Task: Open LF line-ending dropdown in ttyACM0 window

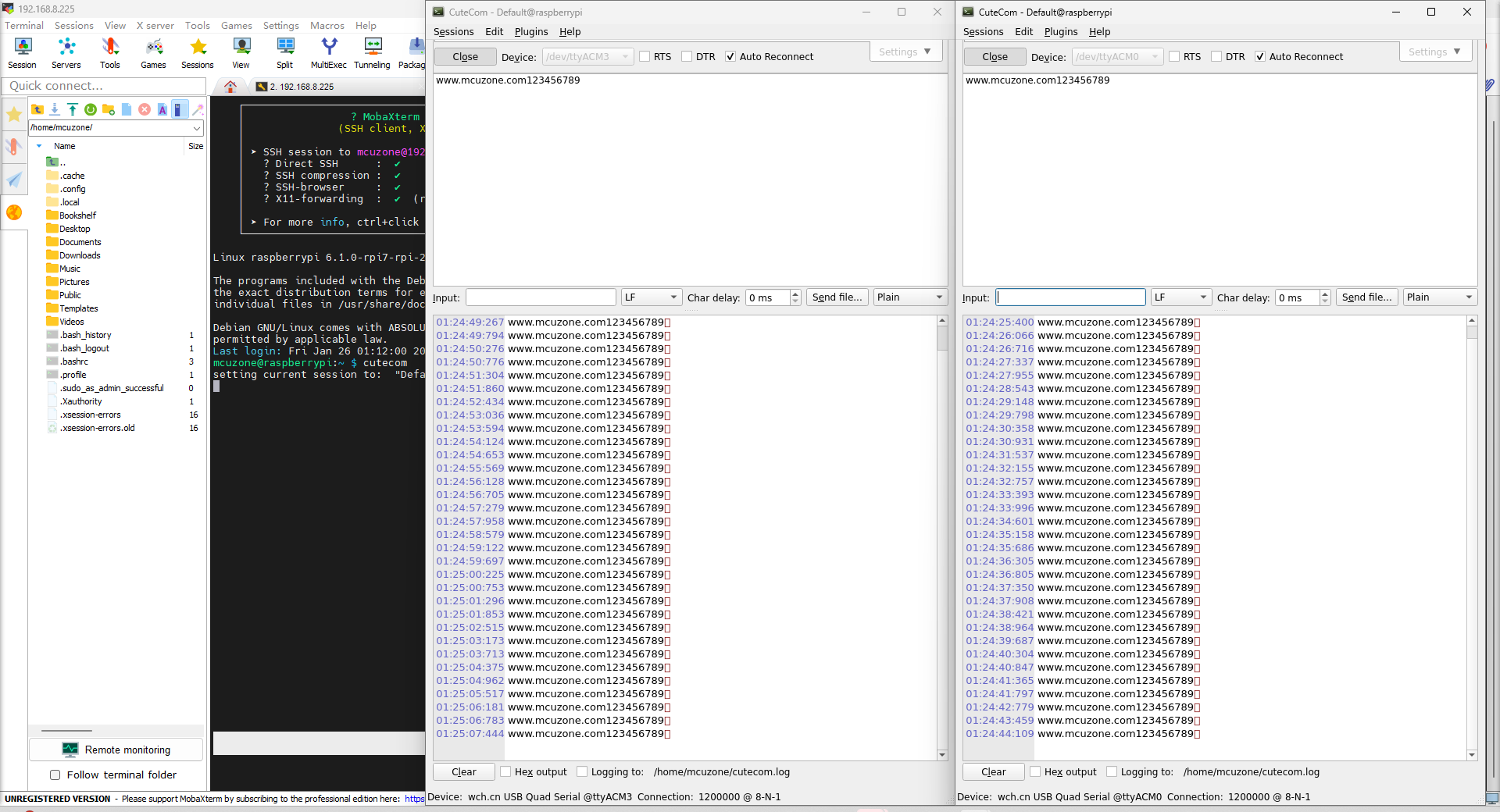Action: [1180, 297]
